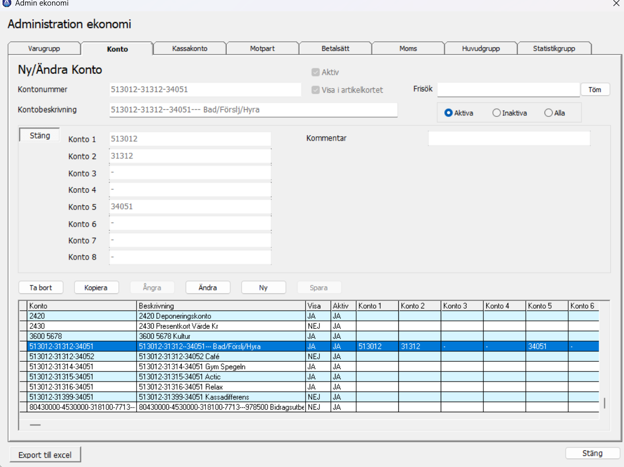Select the row 3600 5678 Kultur

[x=309, y=336]
